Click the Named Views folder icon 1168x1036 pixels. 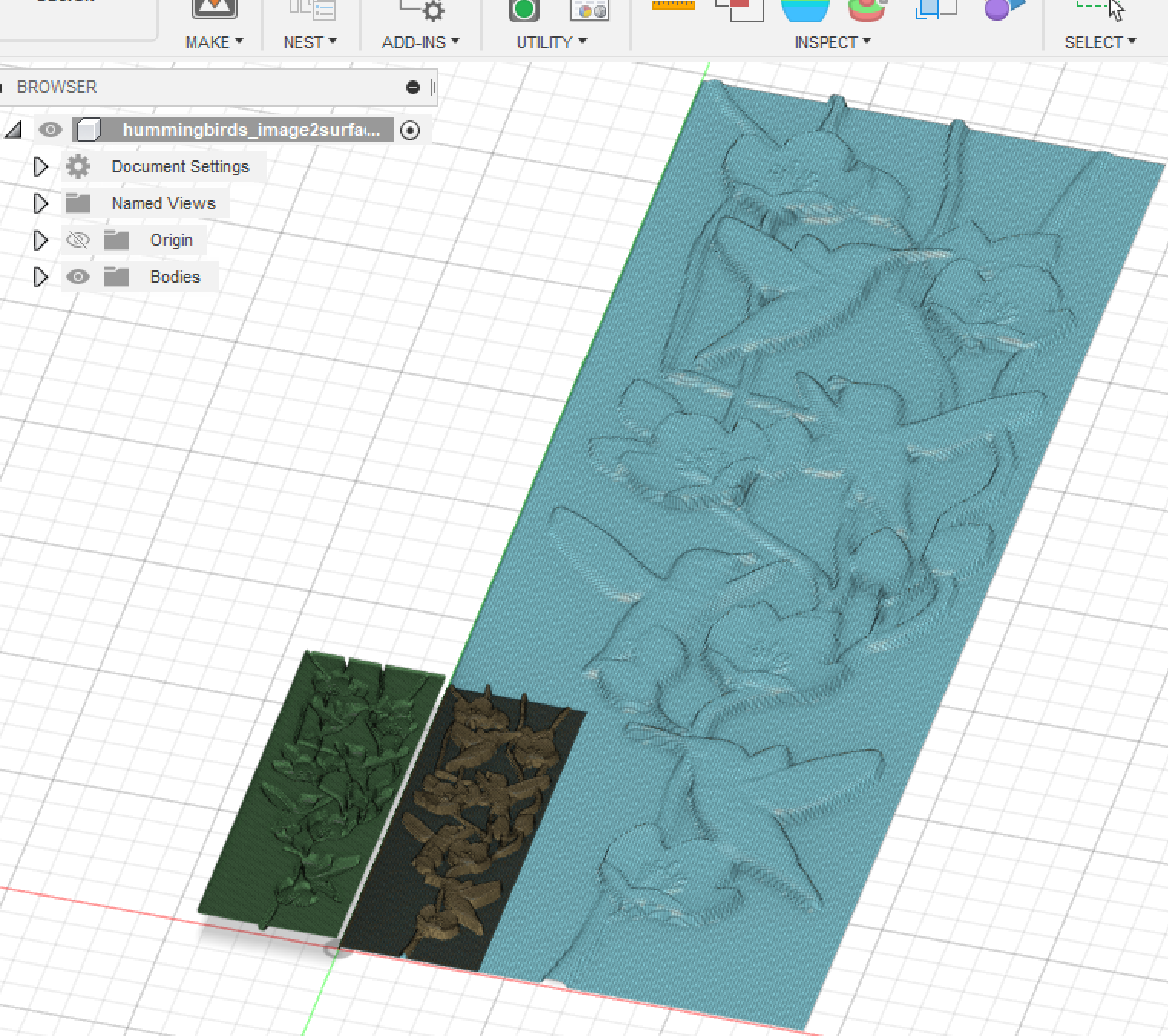pos(77,203)
